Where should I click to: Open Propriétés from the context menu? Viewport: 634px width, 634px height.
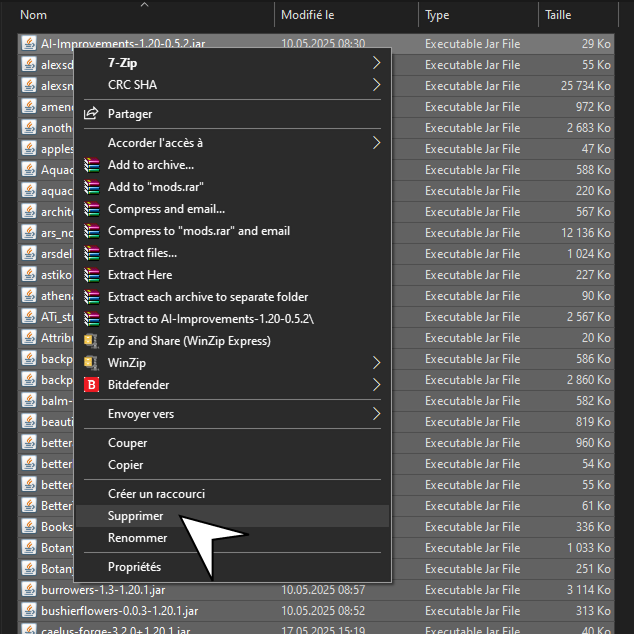pos(135,567)
